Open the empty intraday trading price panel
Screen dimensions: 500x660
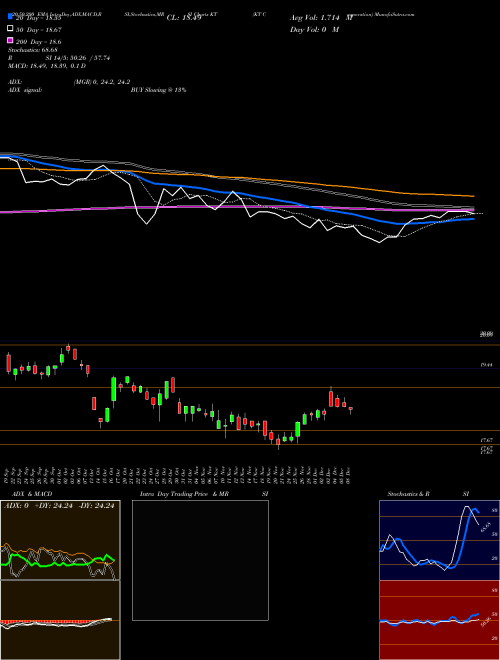pyautogui.click(x=200, y=560)
